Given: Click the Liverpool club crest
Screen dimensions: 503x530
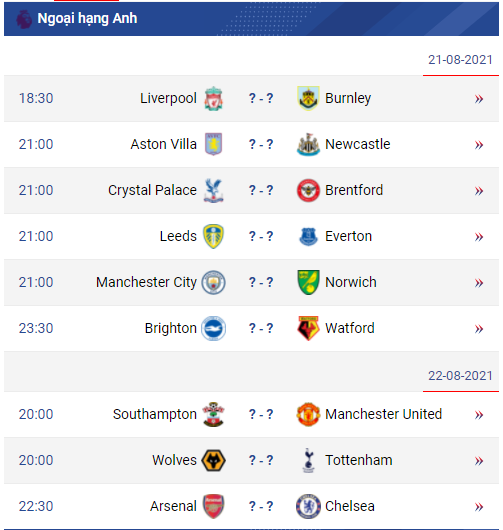Looking at the screenshot, I should [x=213, y=98].
